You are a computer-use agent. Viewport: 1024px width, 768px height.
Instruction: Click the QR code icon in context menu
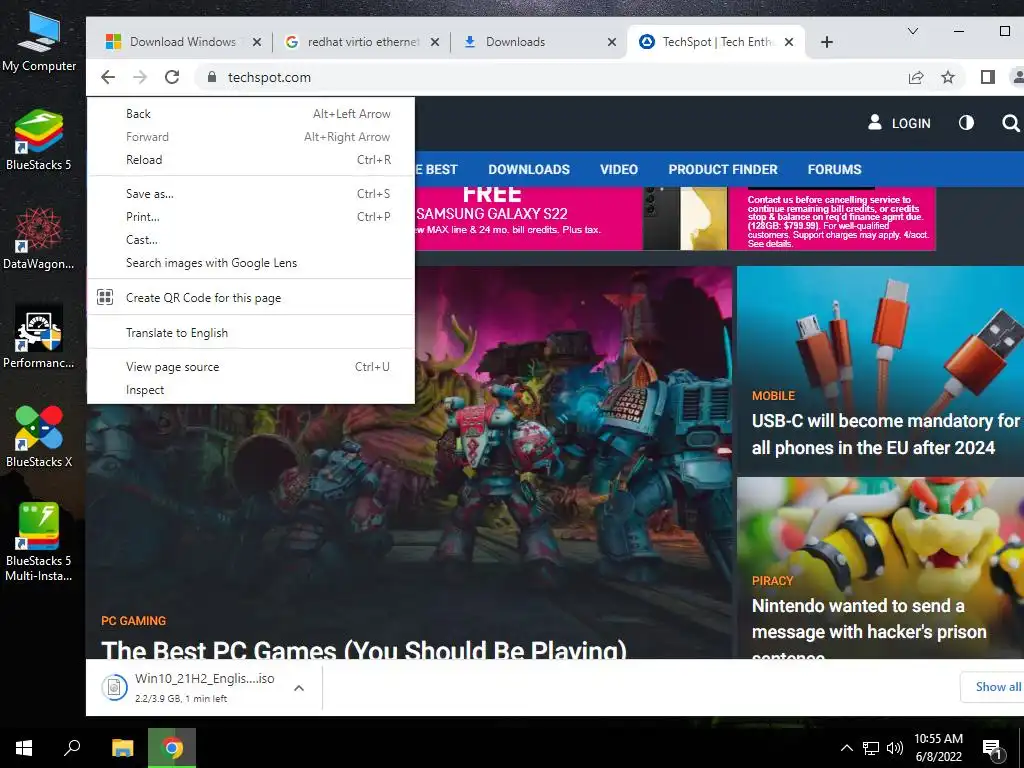[105, 297]
